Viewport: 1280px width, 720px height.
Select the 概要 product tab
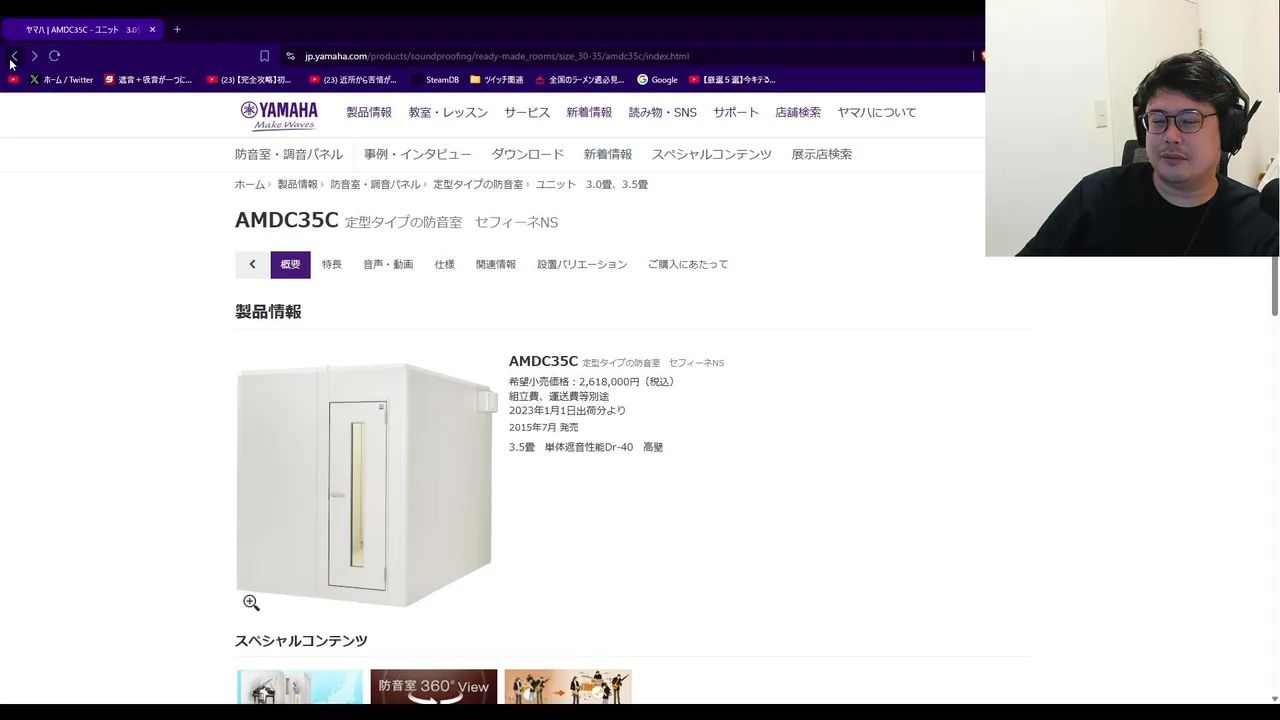click(290, 265)
